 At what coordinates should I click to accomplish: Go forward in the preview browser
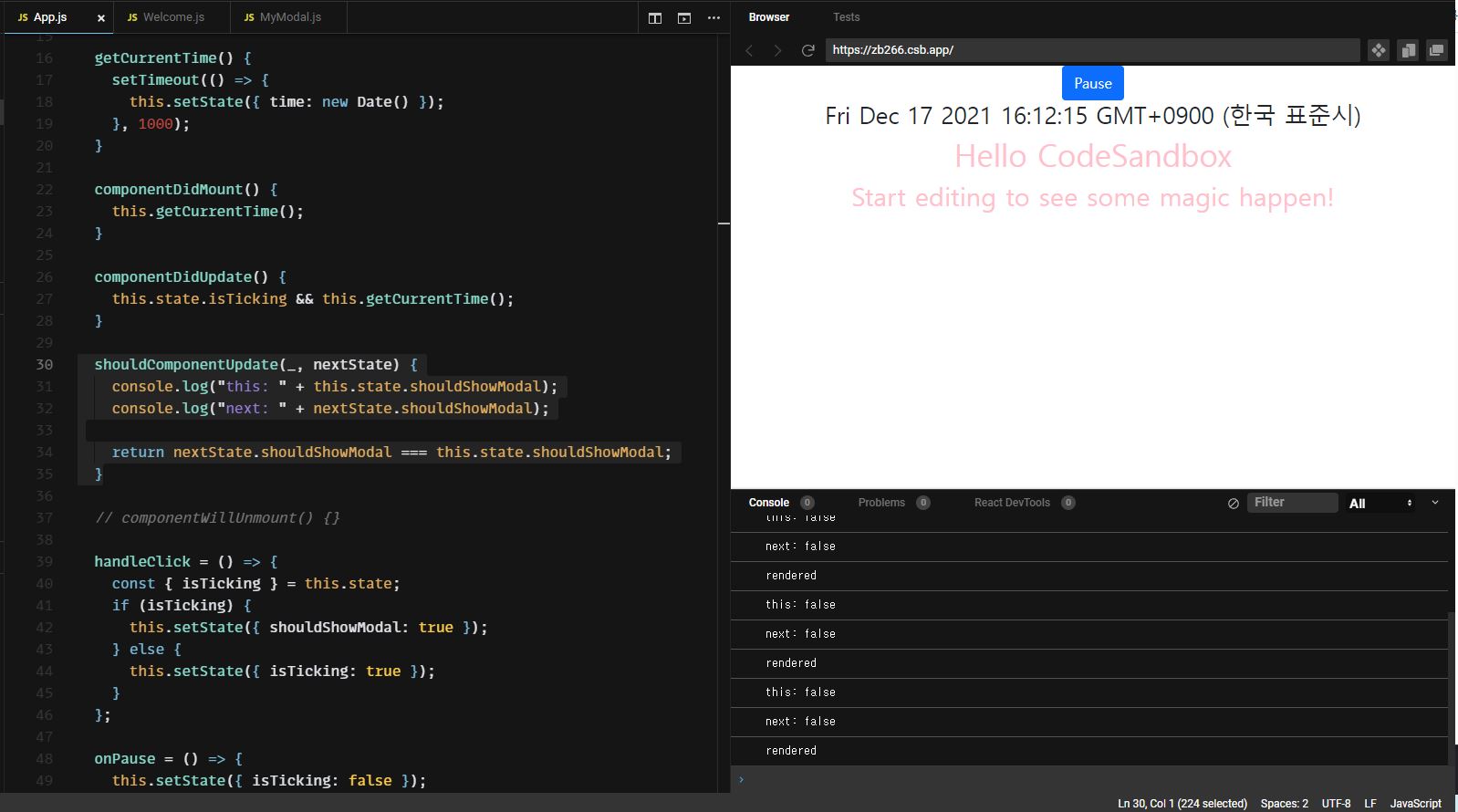[x=777, y=50]
